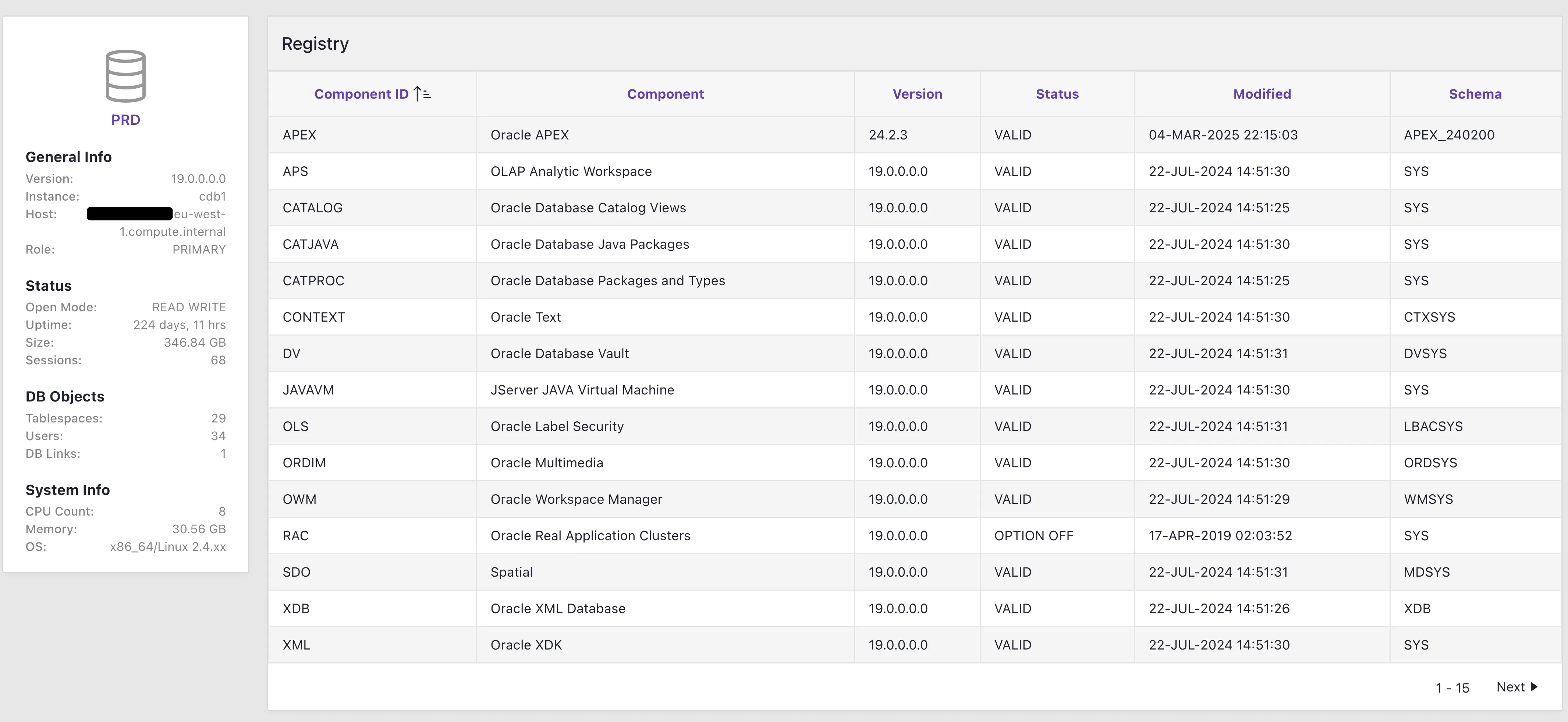Select the Oracle XDK component cell
Screen dimensions: 1568x722
click(x=665, y=645)
